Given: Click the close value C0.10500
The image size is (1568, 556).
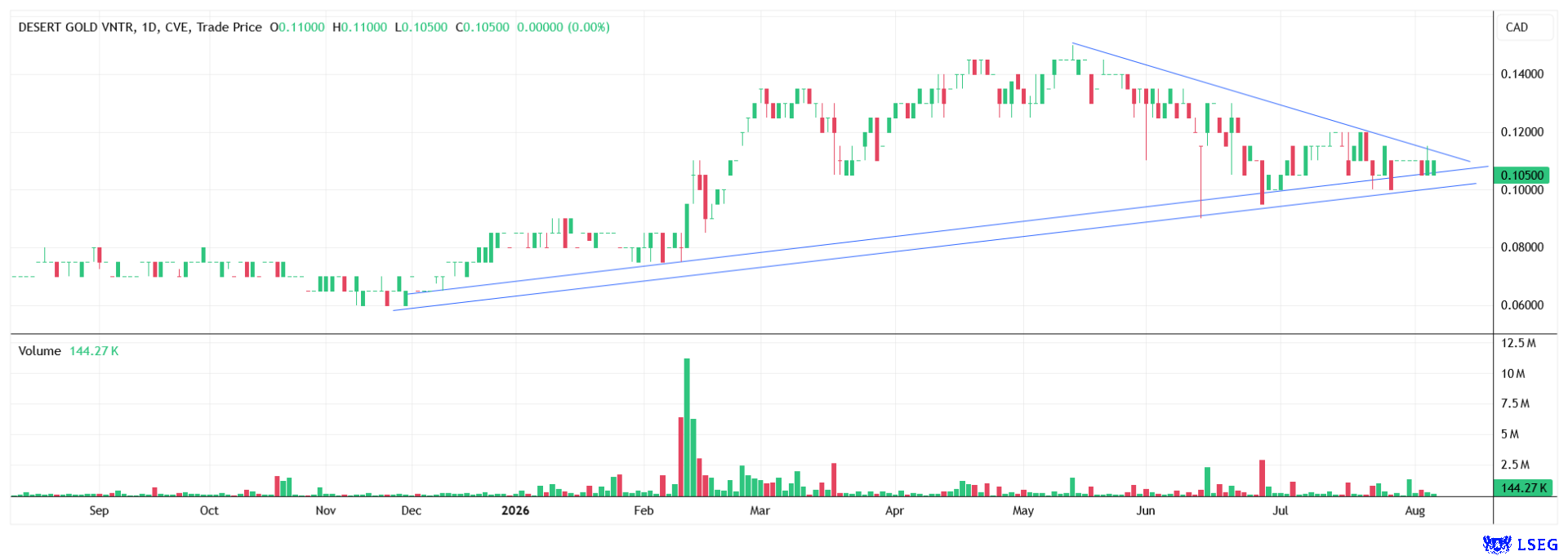Looking at the screenshot, I should pos(483,27).
